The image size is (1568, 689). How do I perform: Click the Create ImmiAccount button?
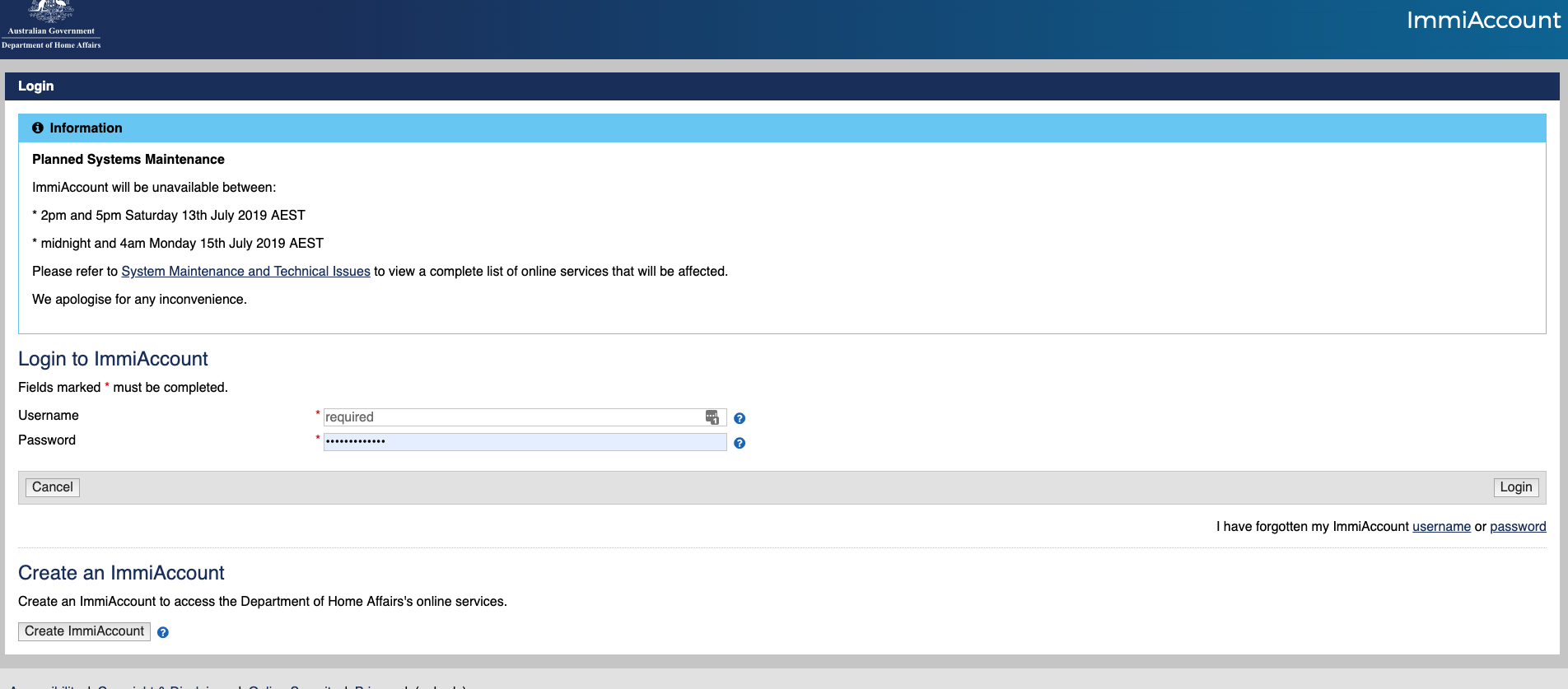click(84, 631)
